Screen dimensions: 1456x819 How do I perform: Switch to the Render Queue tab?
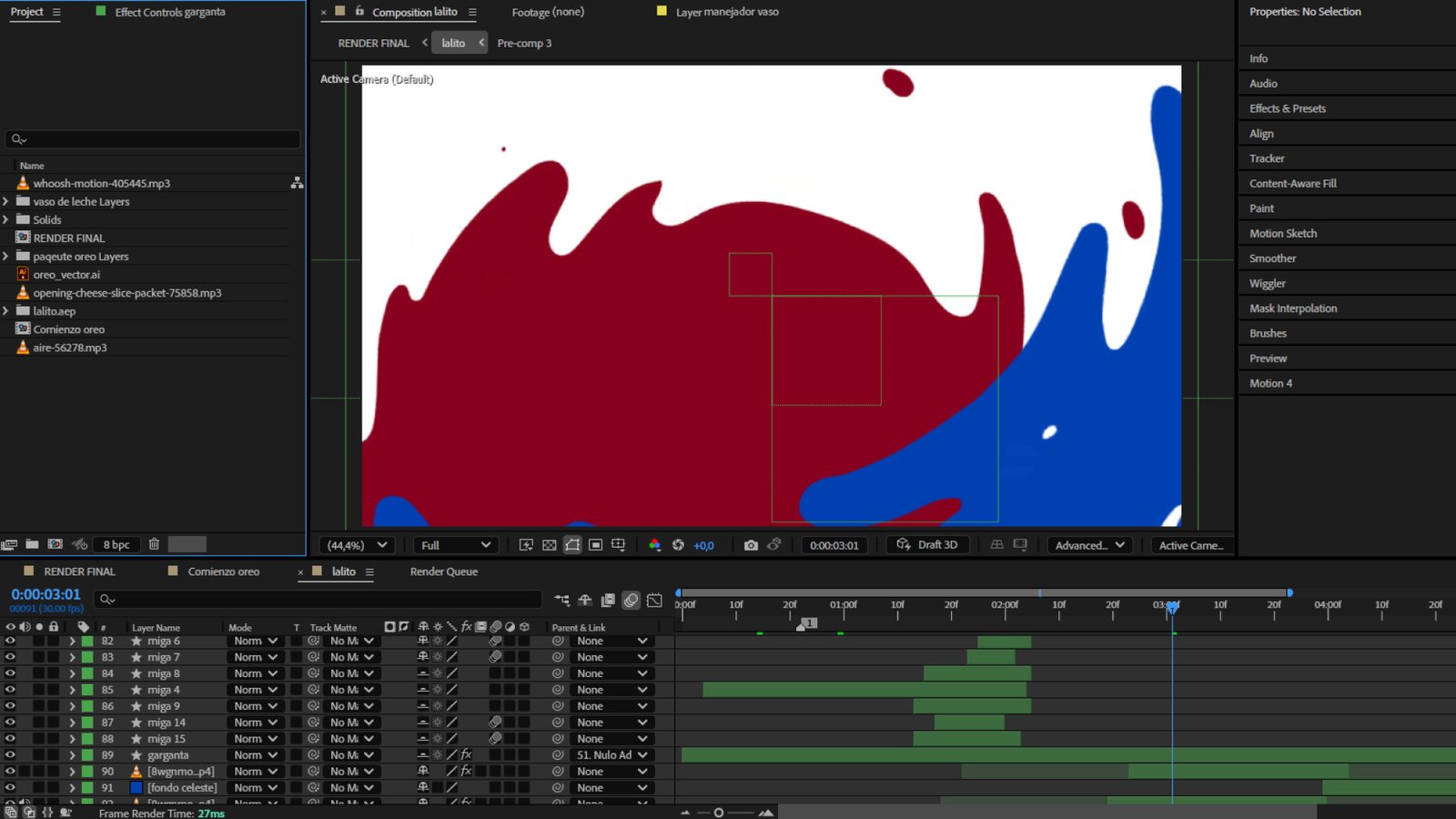point(443,571)
